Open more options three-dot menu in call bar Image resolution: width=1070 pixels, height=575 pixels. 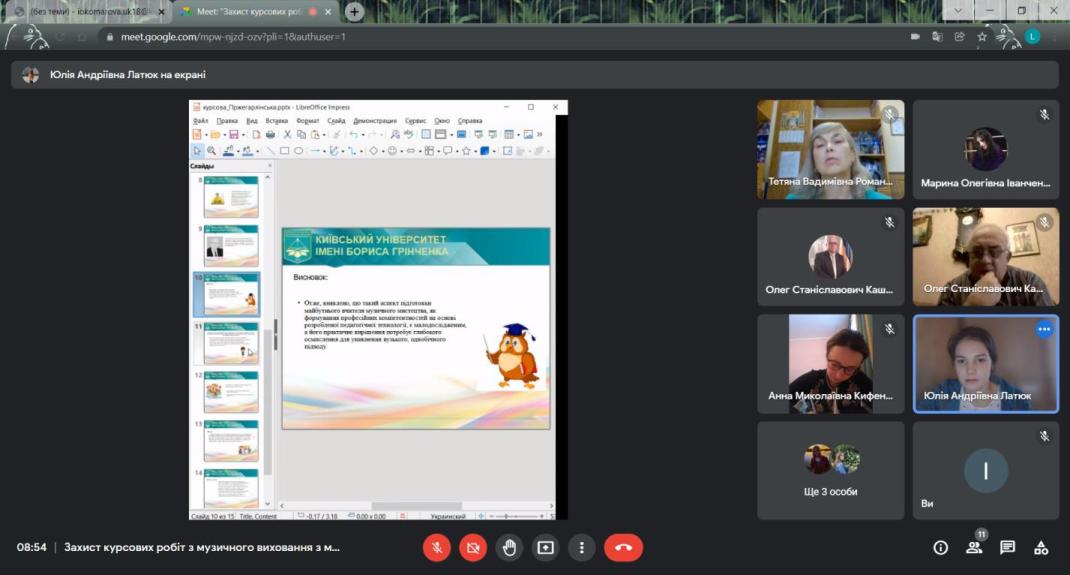point(582,547)
